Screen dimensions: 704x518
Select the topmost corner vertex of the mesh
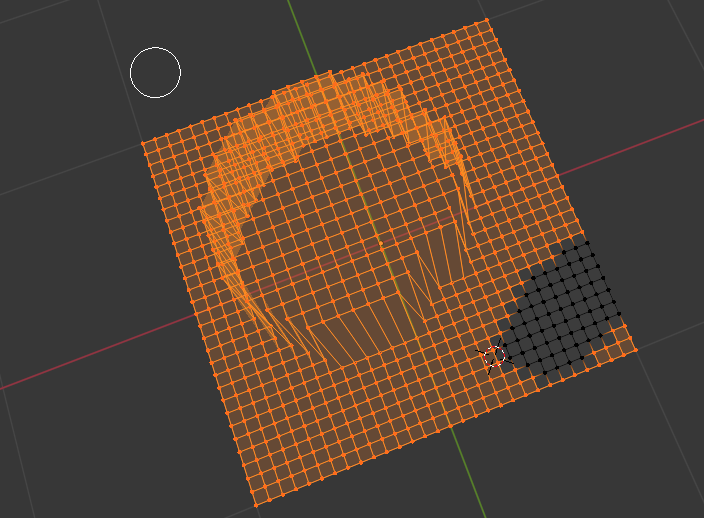click(x=487, y=20)
